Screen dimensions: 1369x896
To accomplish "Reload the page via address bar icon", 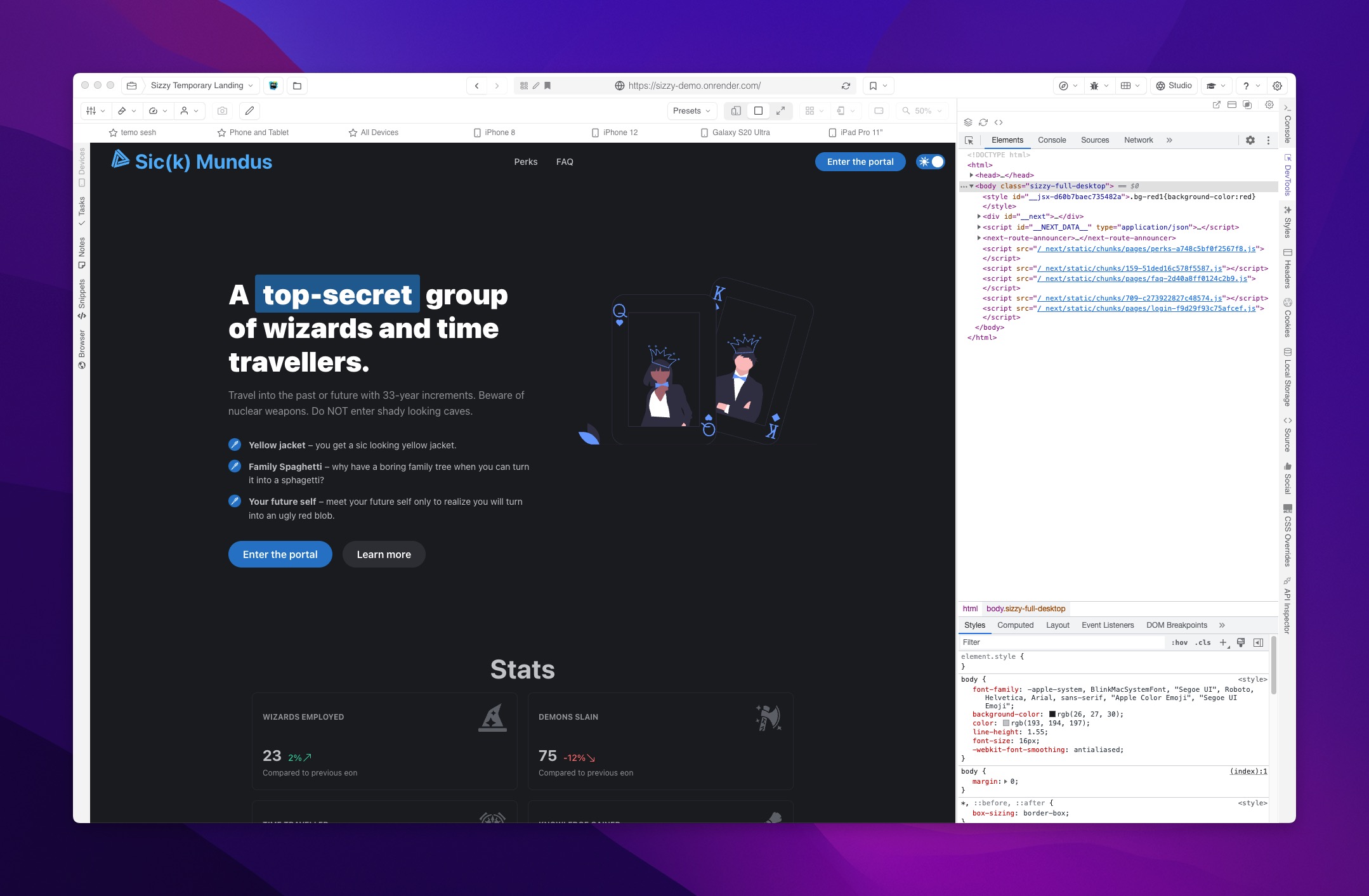I will tap(846, 86).
